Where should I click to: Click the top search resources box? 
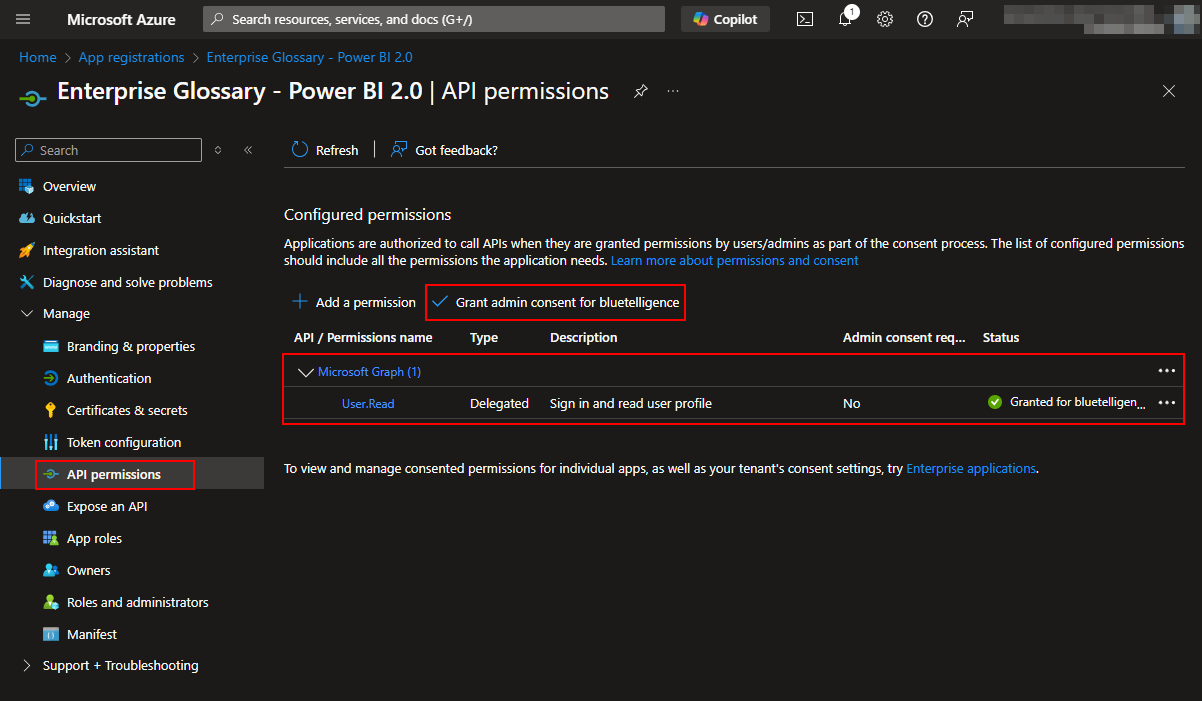pyautogui.click(x=434, y=19)
